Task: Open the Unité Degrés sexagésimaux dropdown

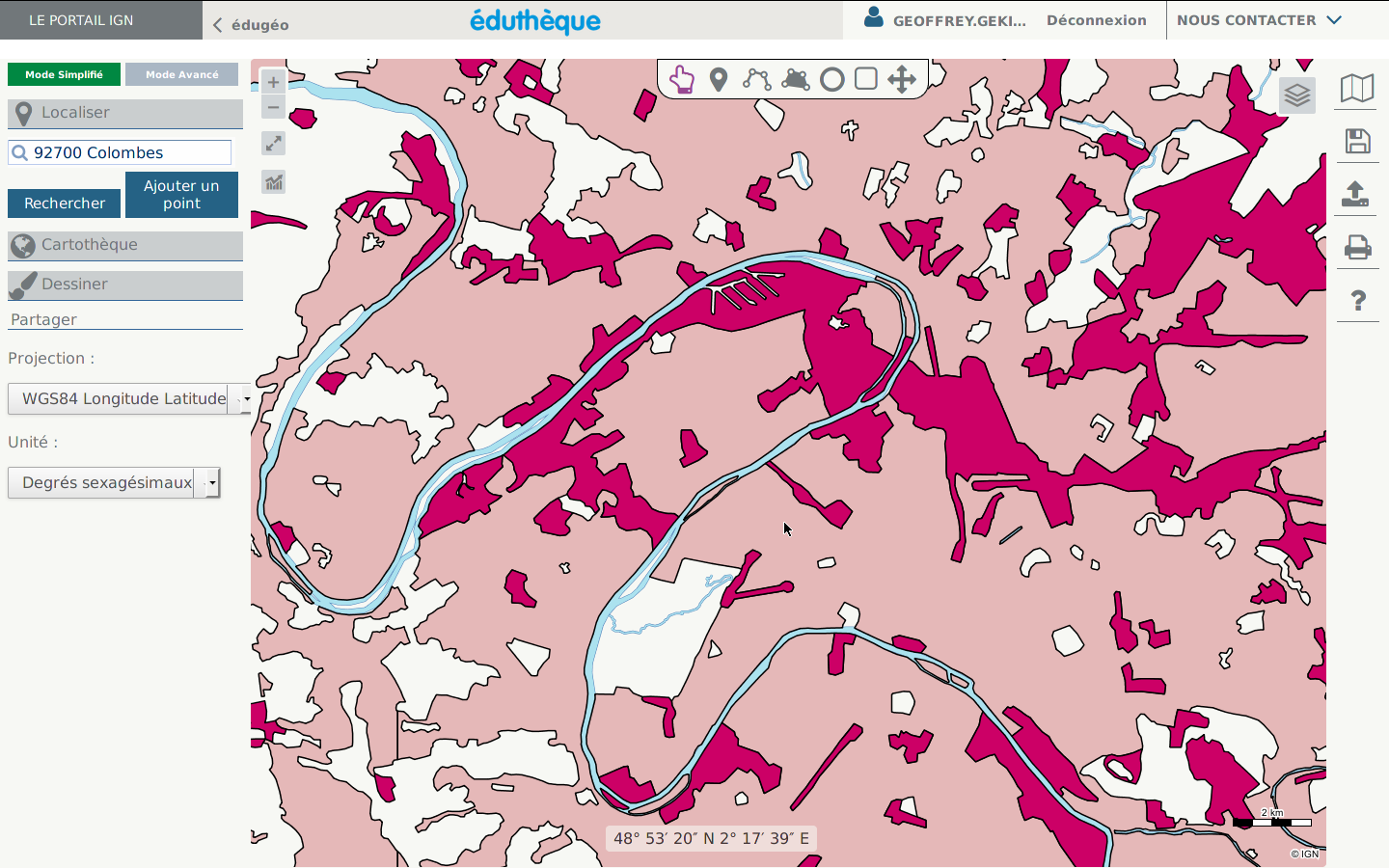Action: pos(114,482)
